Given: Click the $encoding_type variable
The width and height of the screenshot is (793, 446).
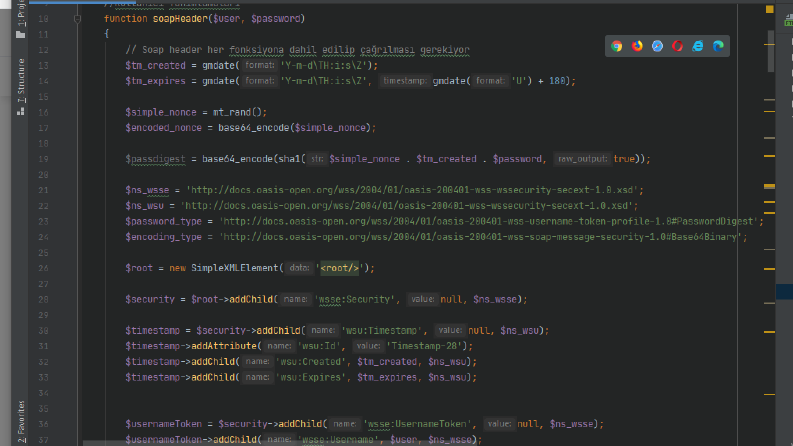Looking at the screenshot, I should 163,237.
